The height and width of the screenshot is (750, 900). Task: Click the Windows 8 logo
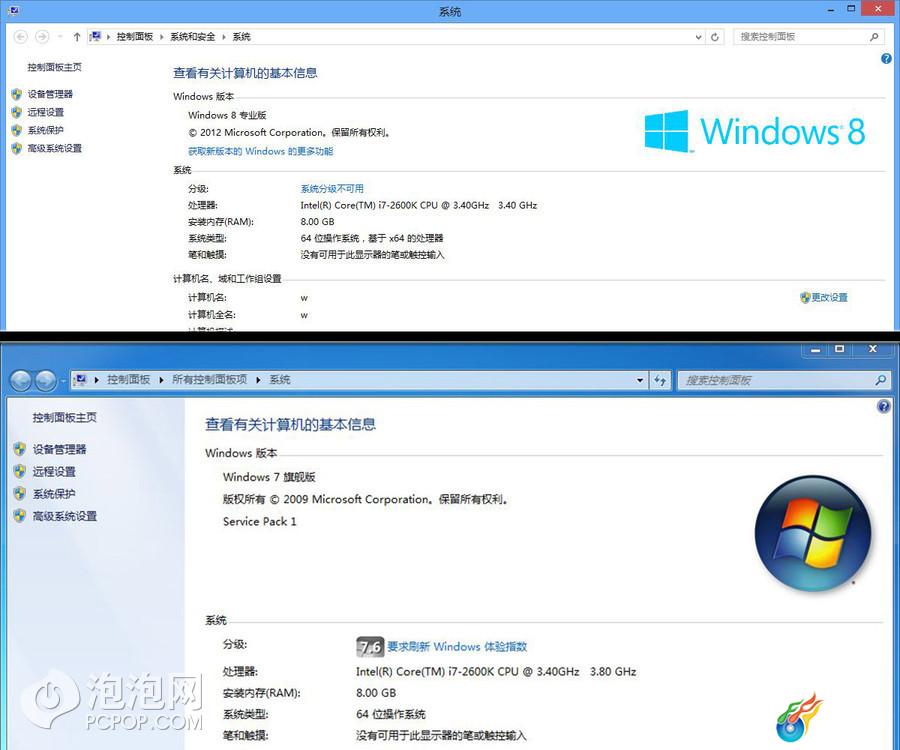click(755, 131)
